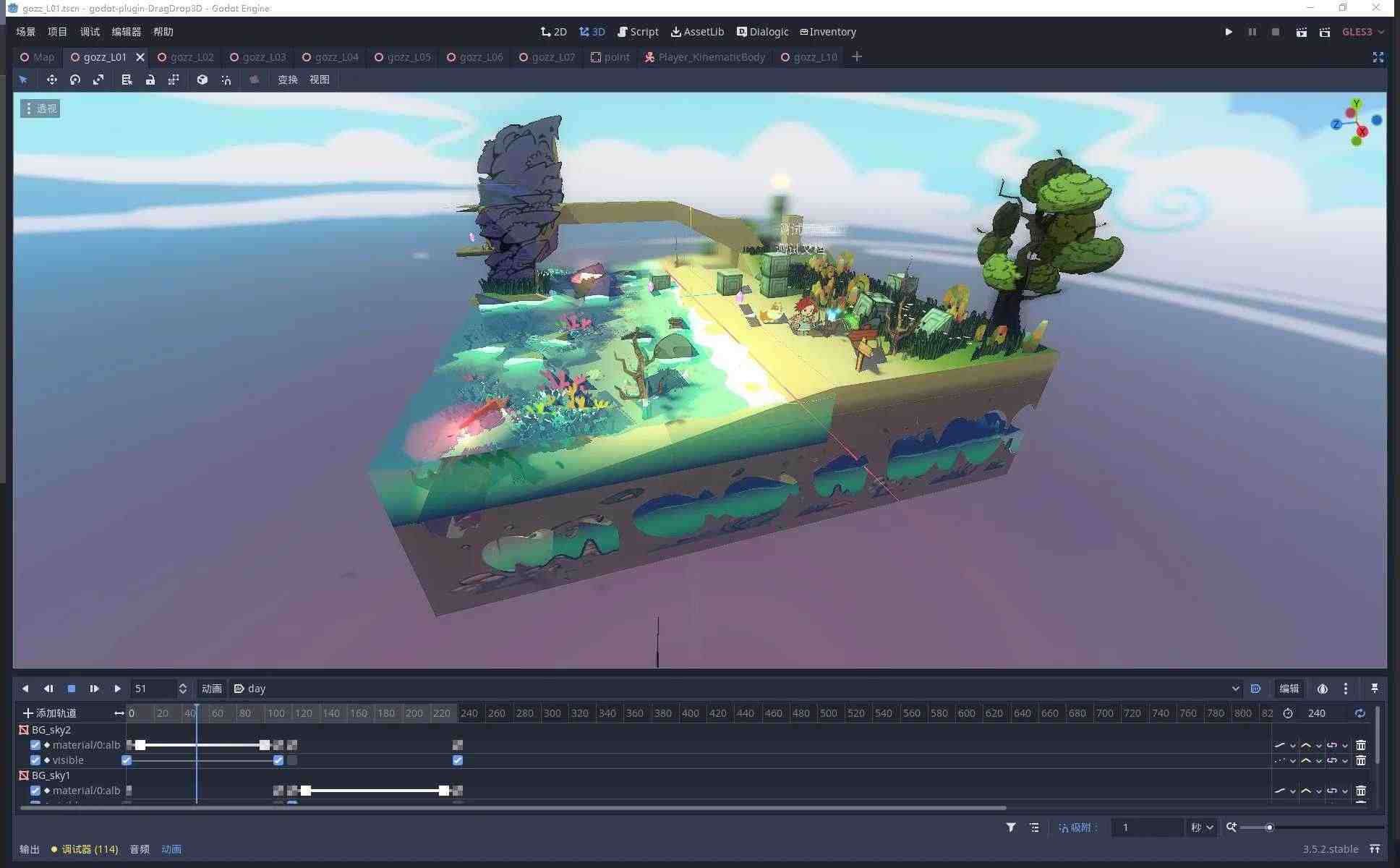Select the Scale mode tool icon
This screenshot has height=868, width=1400.
pos(98,80)
